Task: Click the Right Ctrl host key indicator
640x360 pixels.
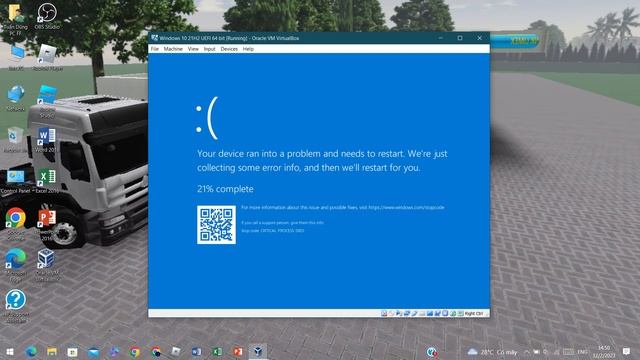Action: pyautogui.click(x=473, y=313)
